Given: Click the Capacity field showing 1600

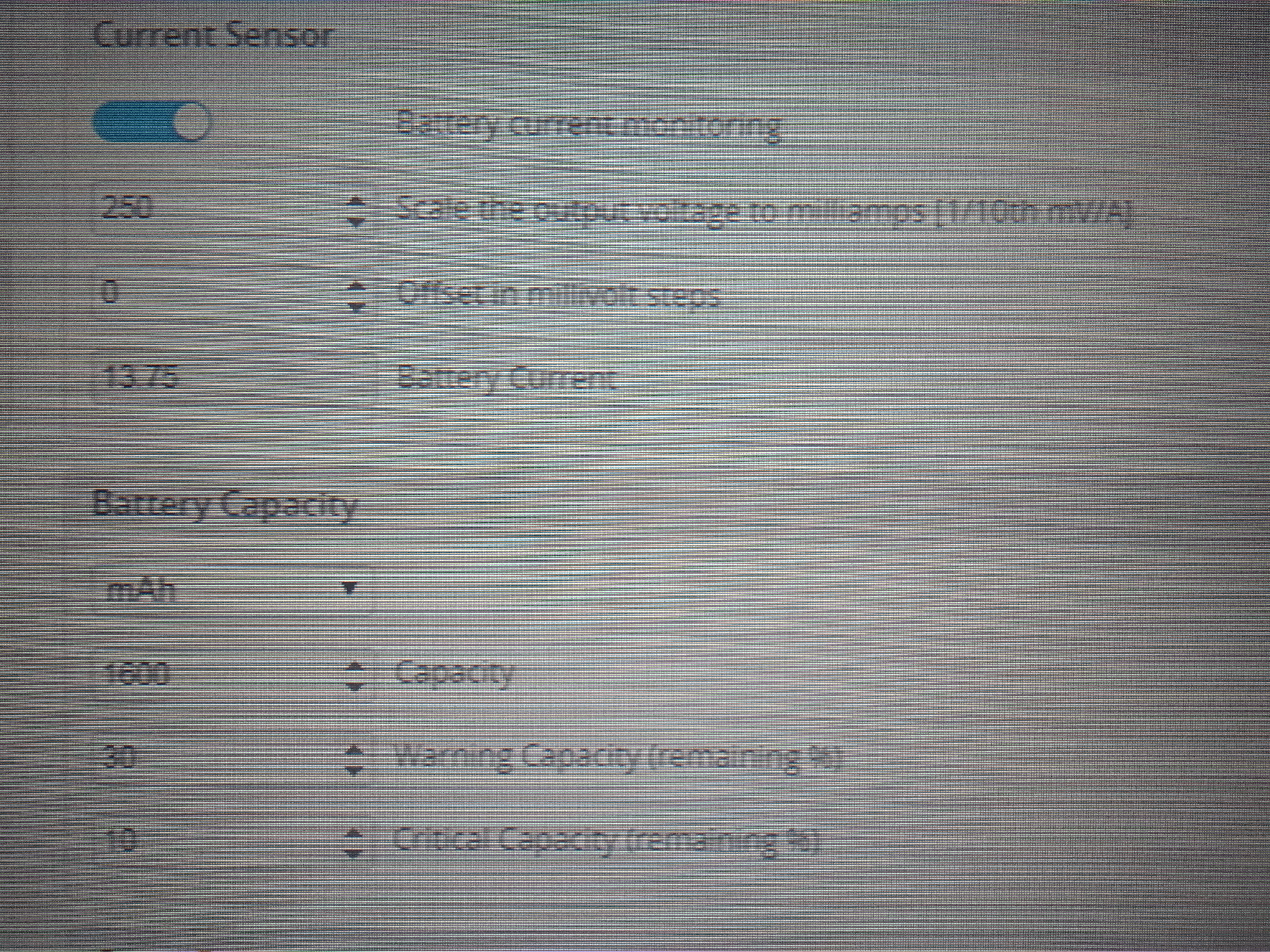Looking at the screenshot, I should [218, 675].
